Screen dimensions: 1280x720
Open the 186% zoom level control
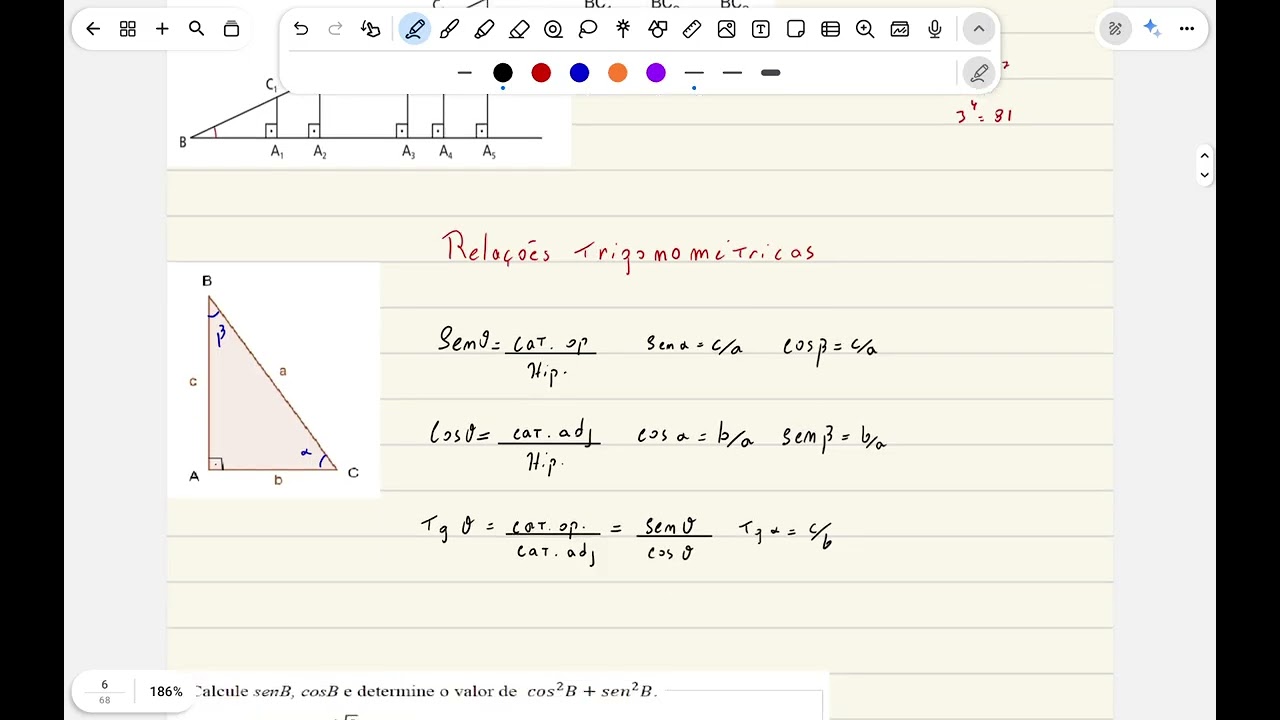pos(166,691)
